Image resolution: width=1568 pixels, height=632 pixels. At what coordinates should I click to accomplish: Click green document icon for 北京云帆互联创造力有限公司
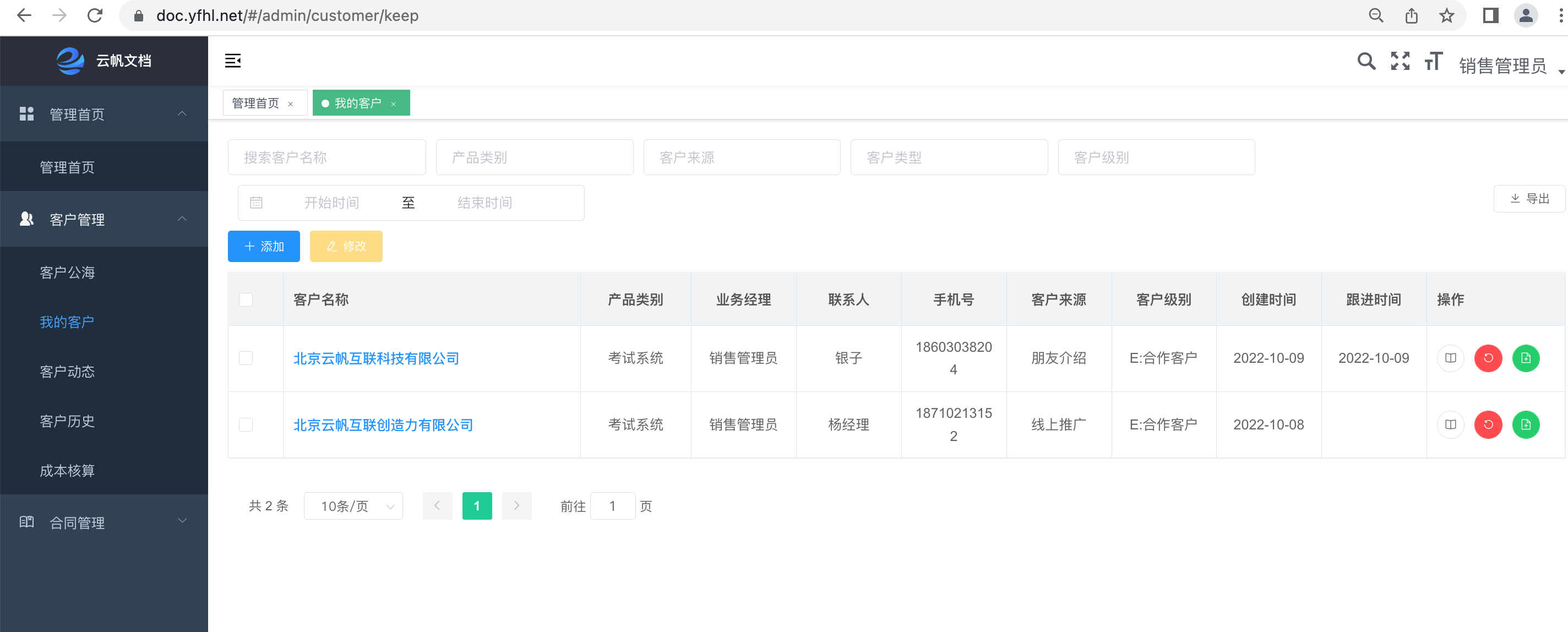click(x=1526, y=424)
